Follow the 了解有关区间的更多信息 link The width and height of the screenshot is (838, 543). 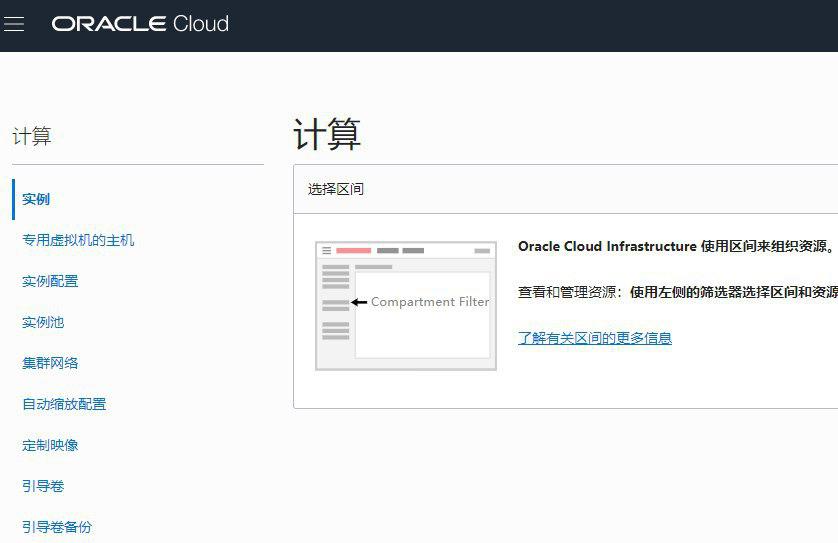pos(594,338)
